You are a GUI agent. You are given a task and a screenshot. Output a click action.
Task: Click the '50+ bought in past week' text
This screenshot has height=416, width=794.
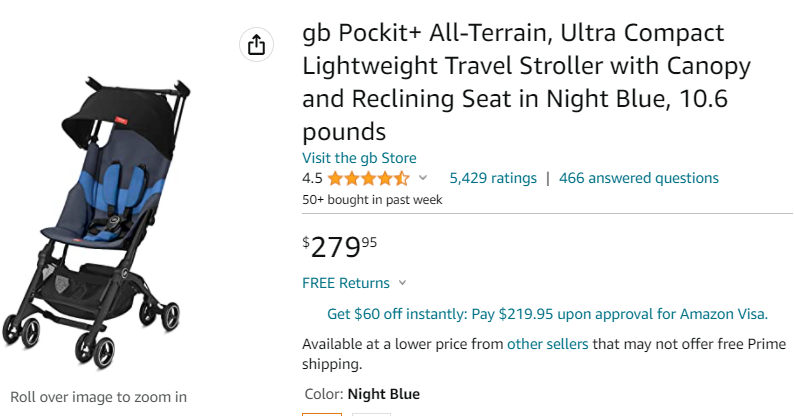pos(372,199)
